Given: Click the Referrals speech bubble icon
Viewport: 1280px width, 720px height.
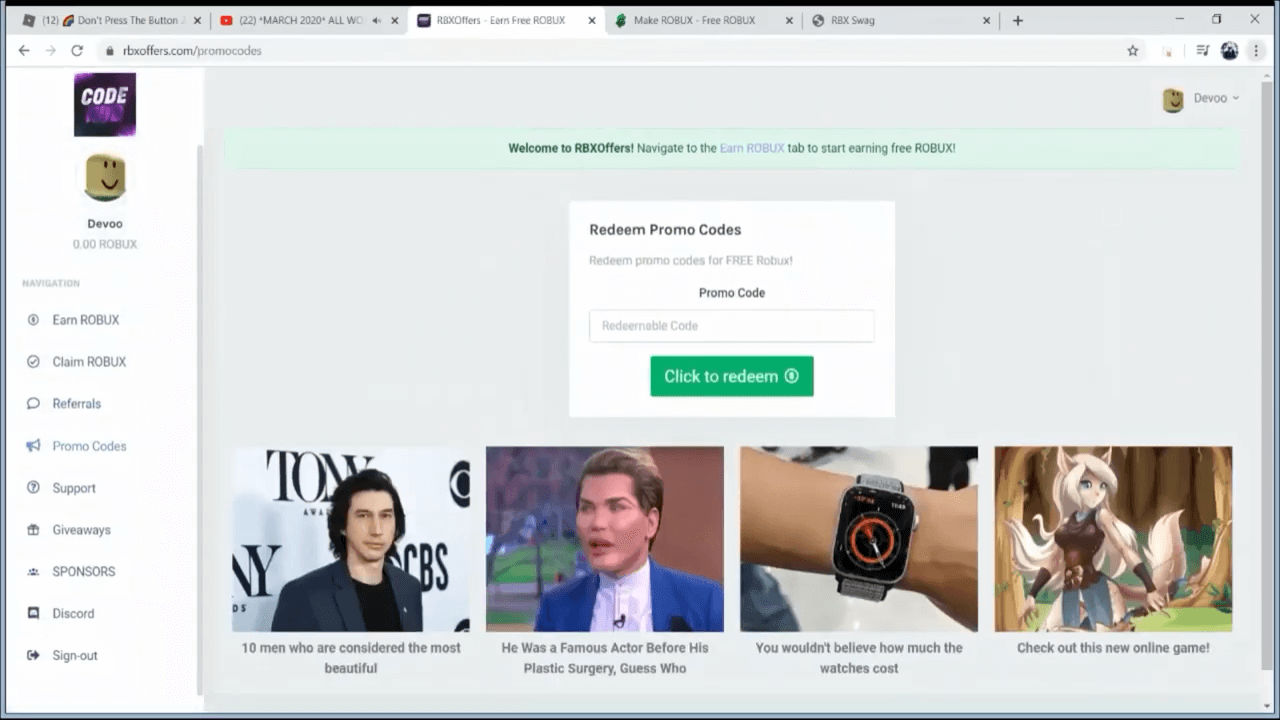Looking at the screenshot, I should (33, 404).
